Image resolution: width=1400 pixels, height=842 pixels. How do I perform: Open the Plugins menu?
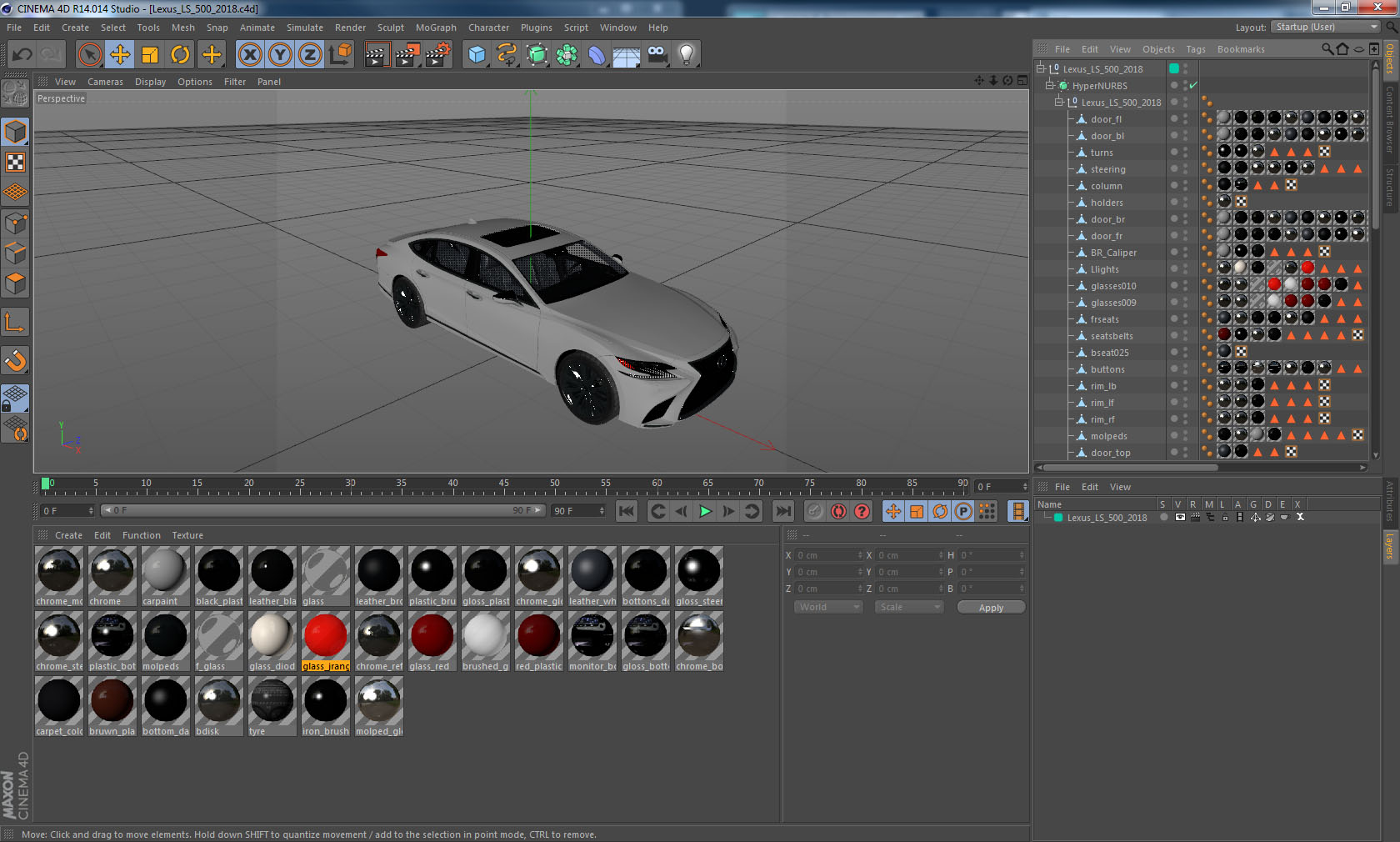(537, 28)
